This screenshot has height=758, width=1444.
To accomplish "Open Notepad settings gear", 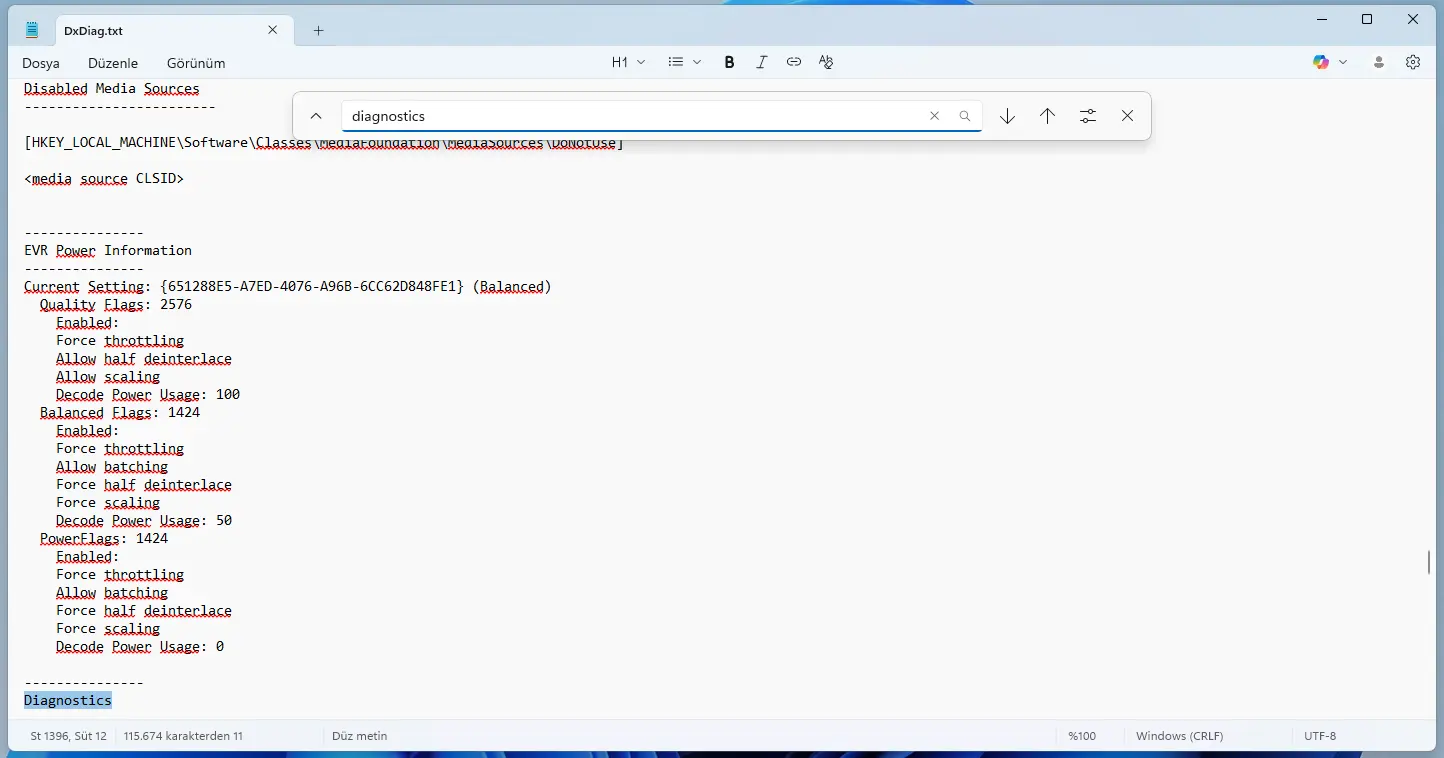I will (1413, 62).
